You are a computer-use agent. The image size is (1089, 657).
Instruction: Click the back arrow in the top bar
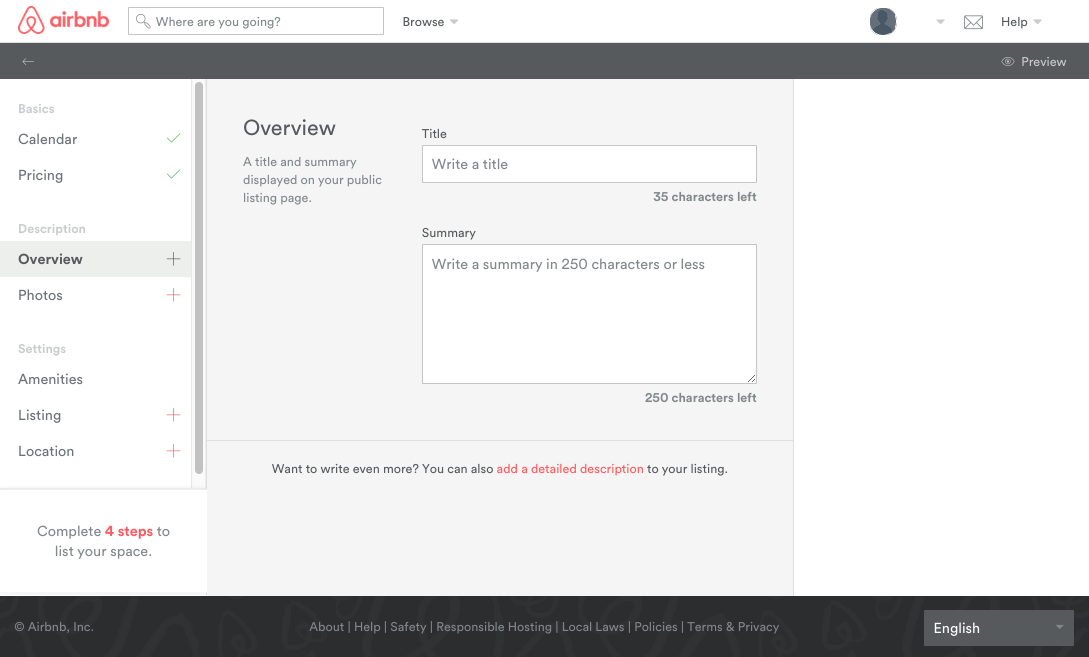[28, 61]
